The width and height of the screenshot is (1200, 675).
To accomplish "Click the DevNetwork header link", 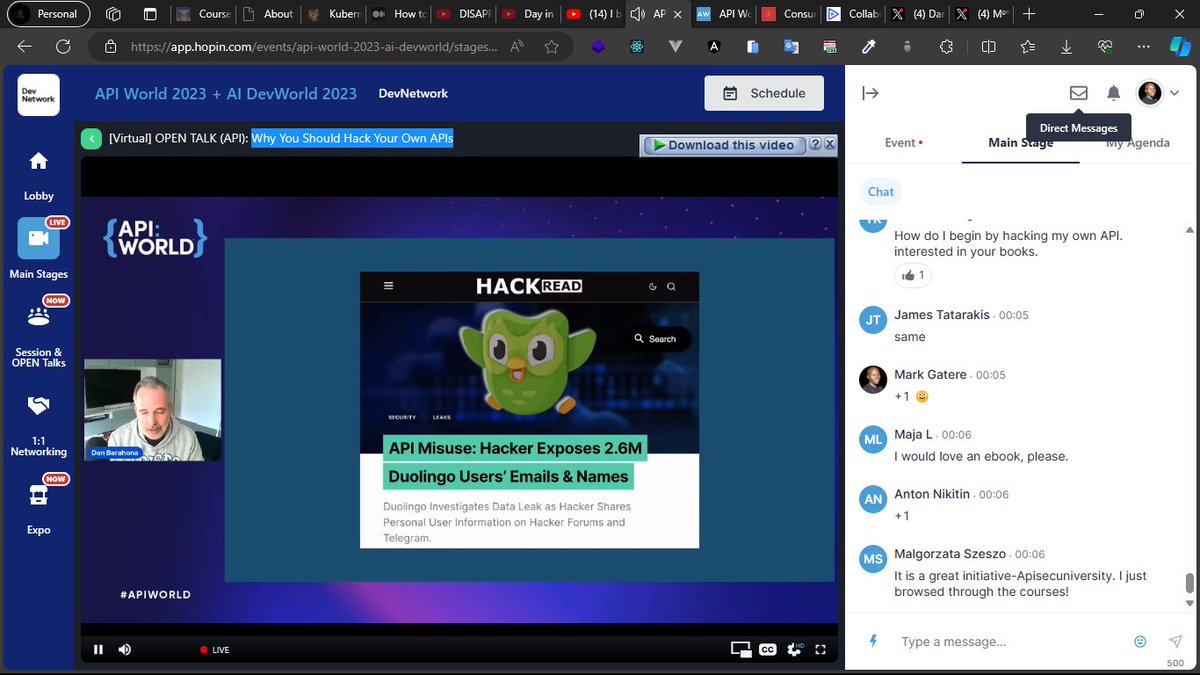I will coord(413,93).
